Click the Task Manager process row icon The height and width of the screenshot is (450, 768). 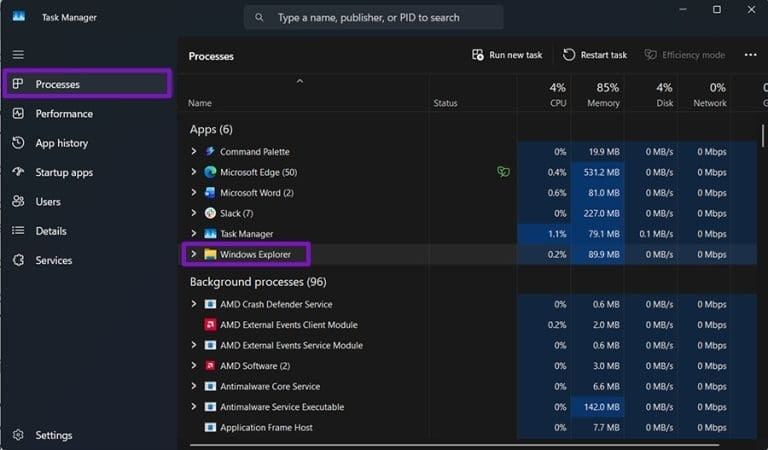(210, 234)
